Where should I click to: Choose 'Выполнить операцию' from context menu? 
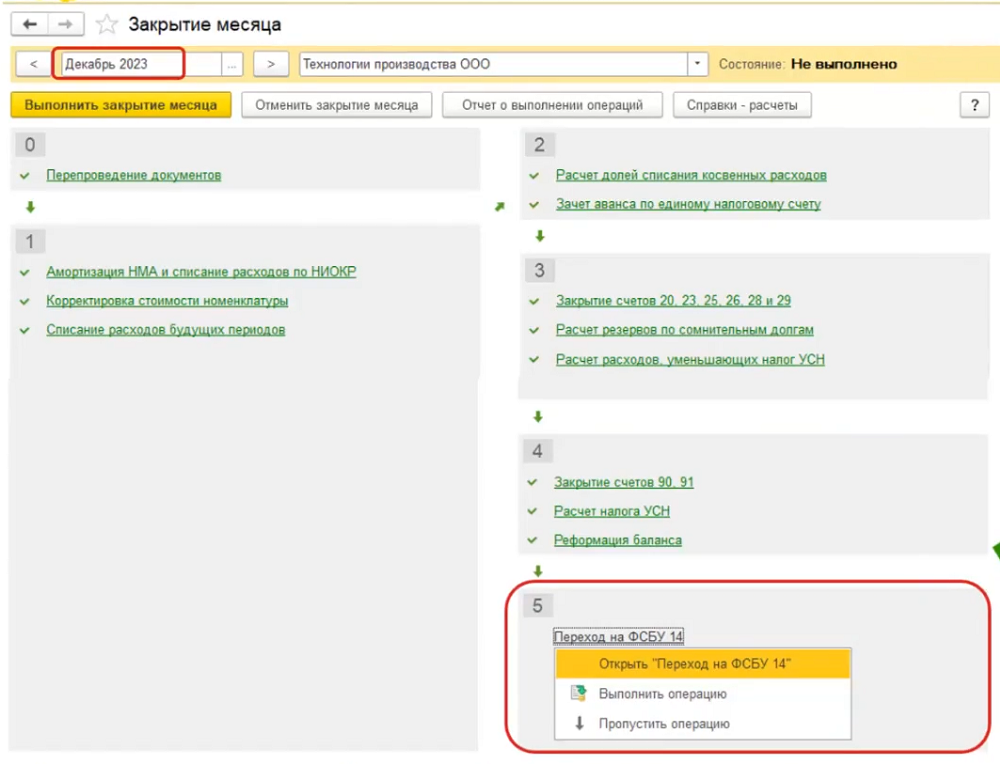(662, 694)
